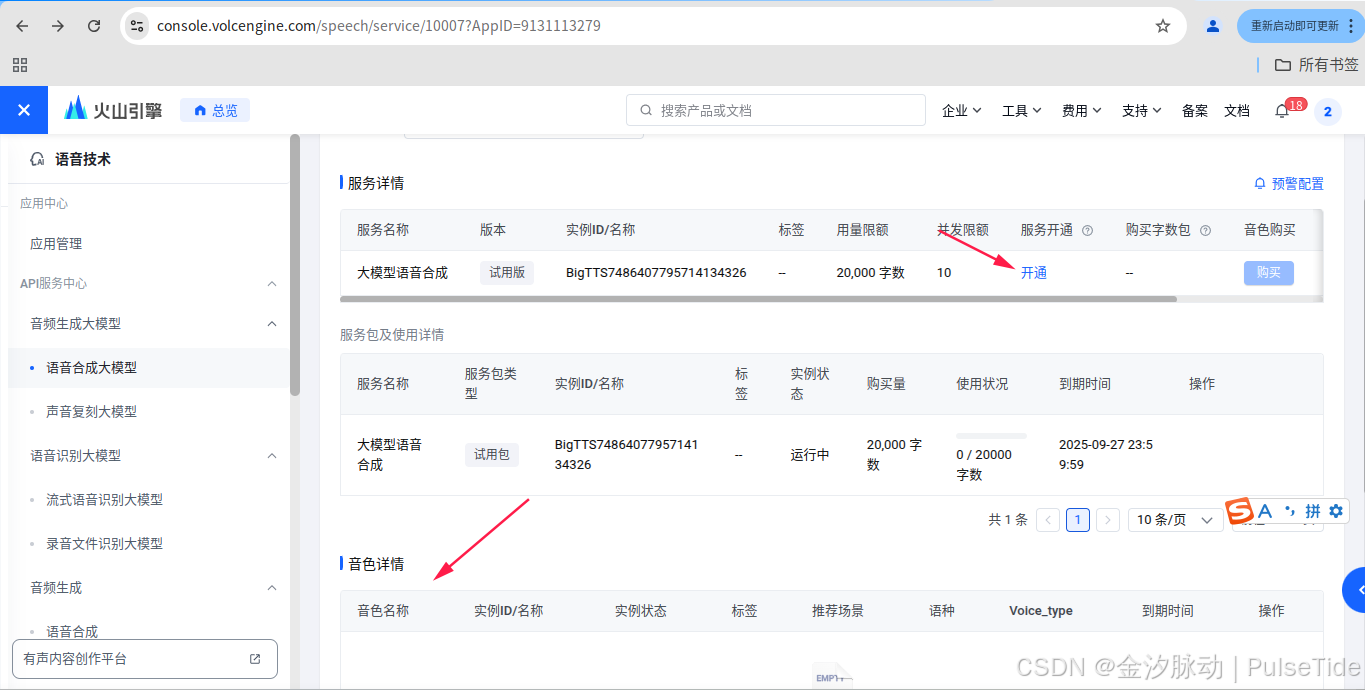Go back to the previous browser page
This screenshot has width=1365, height=690.
22,26
